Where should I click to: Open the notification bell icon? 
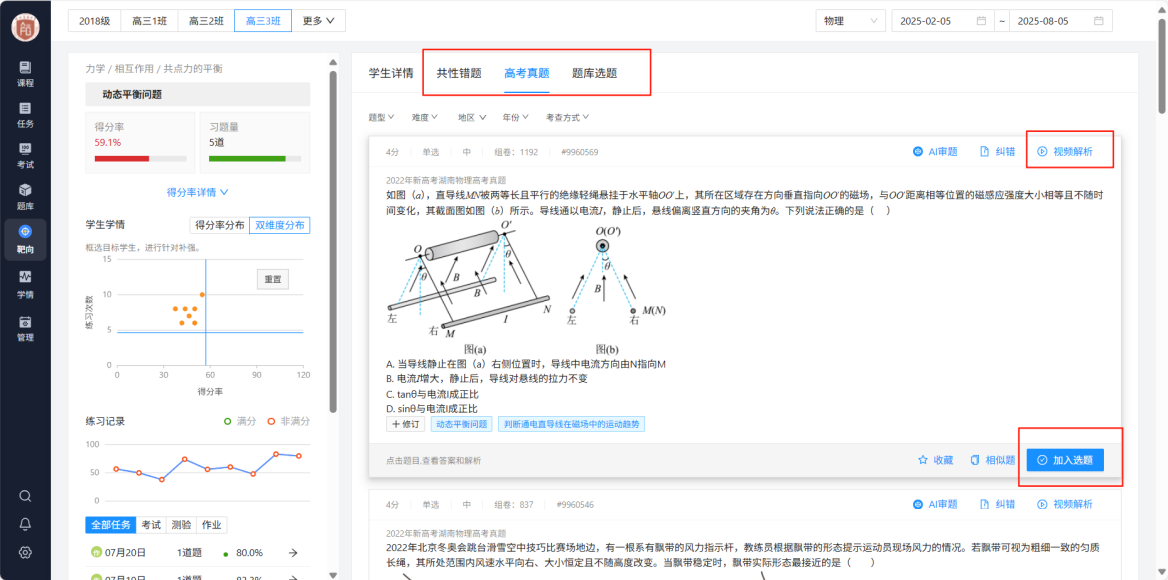pyautogui.click(x=25, y=524)
